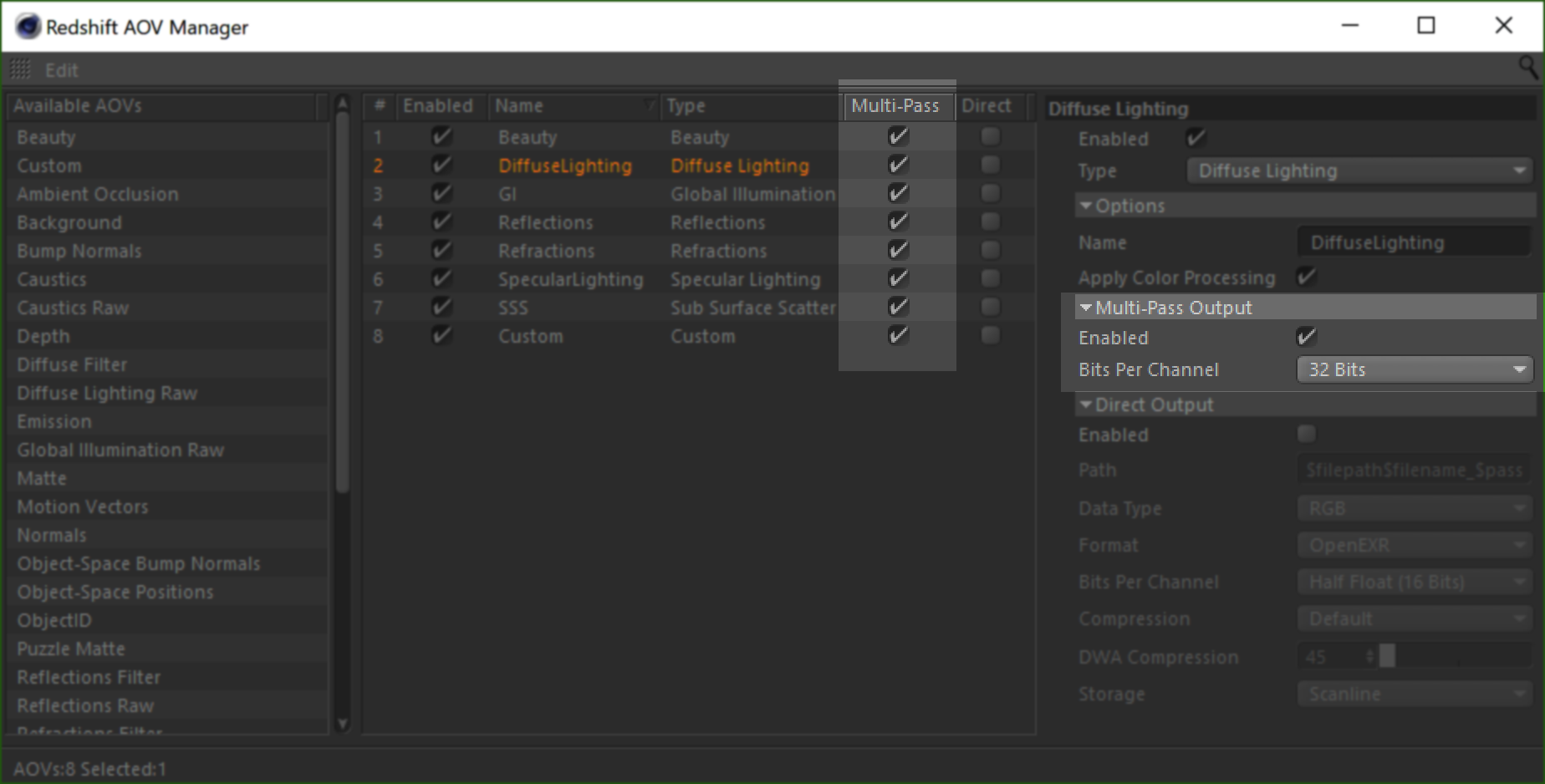Click the DWA Compression slider handle
This screenshot has height=784, width=1545.
click(1387, 656)
